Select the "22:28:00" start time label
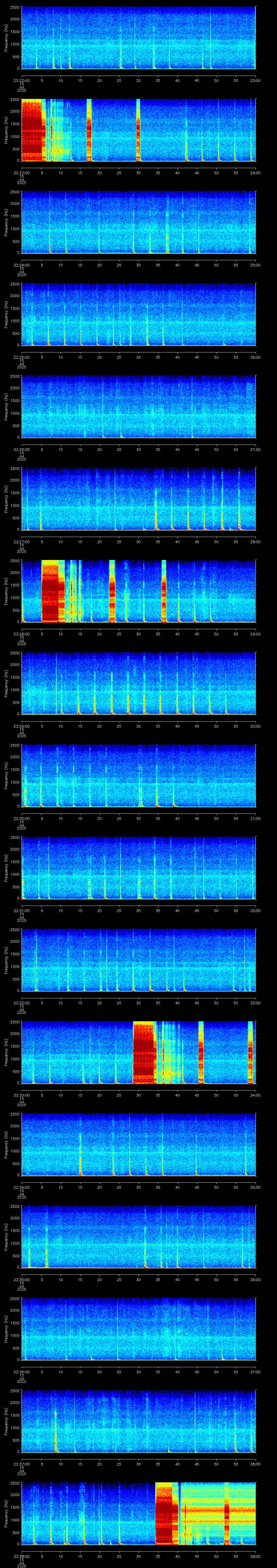The width and height of the screenshot is (277, 1568). 21,634
